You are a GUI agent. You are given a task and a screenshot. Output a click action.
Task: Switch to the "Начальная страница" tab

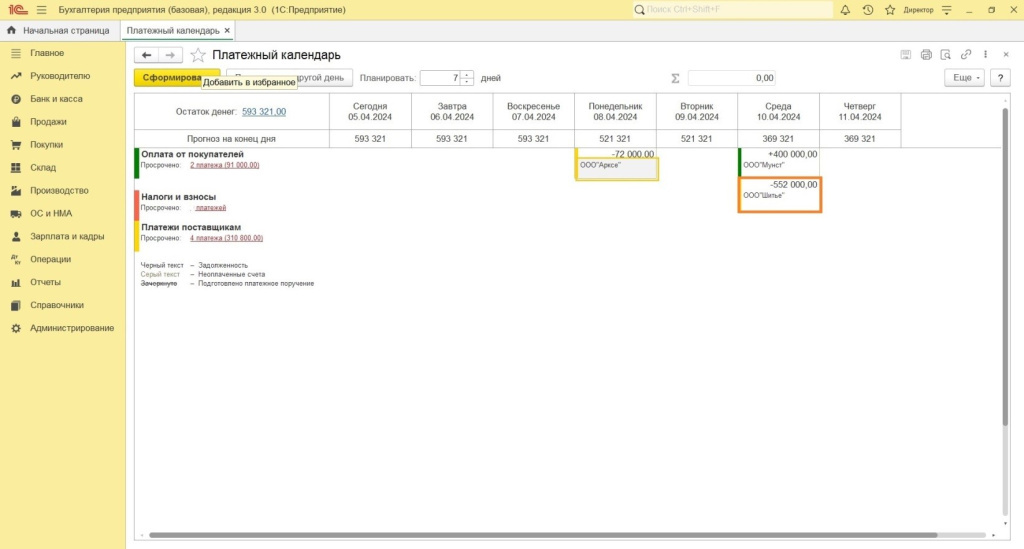coord(58,31)
